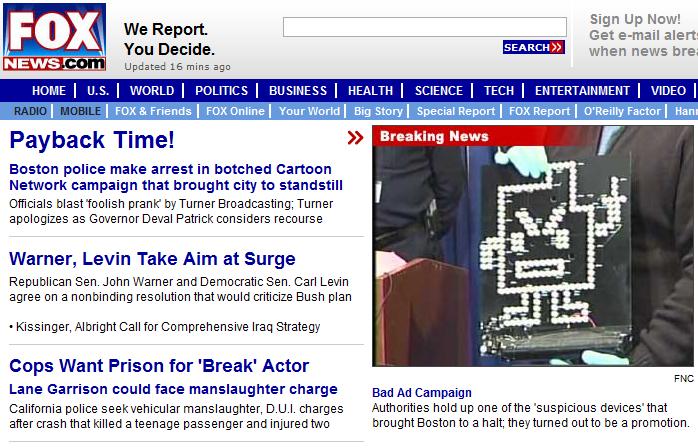The height and width of the screenshot is (448, 698).
Task: Open the FOX & Friends show page
Action: pos(153,111)
